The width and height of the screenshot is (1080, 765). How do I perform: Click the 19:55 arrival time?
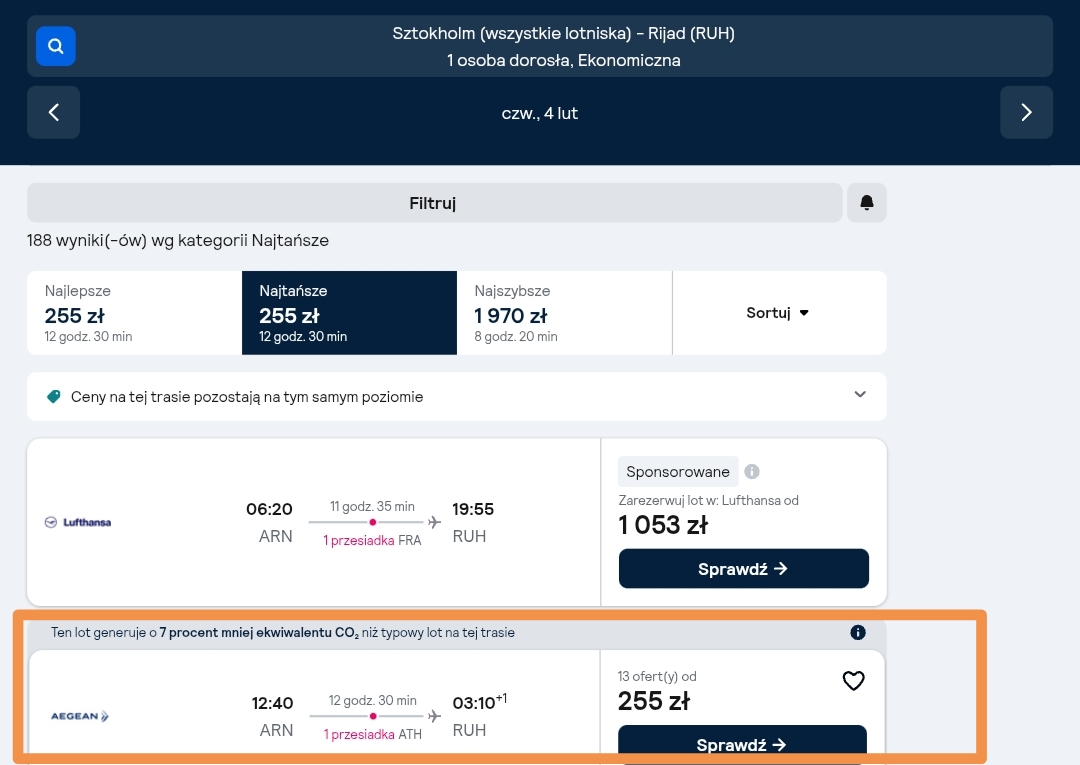472,509
